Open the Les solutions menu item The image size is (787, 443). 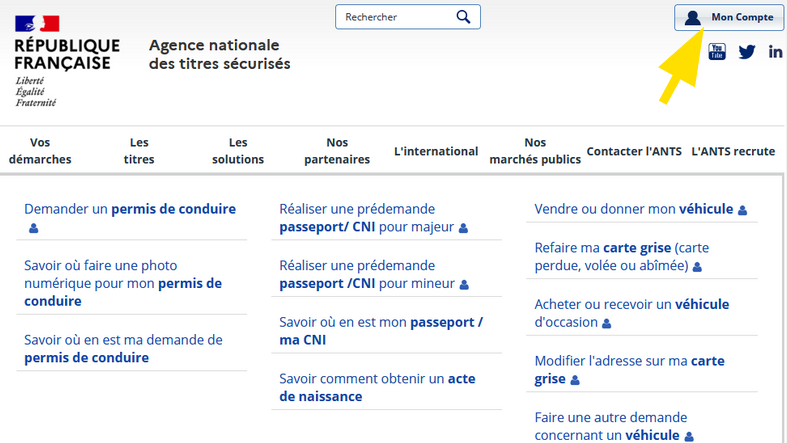pyautogui.click(x=238, y=151)
